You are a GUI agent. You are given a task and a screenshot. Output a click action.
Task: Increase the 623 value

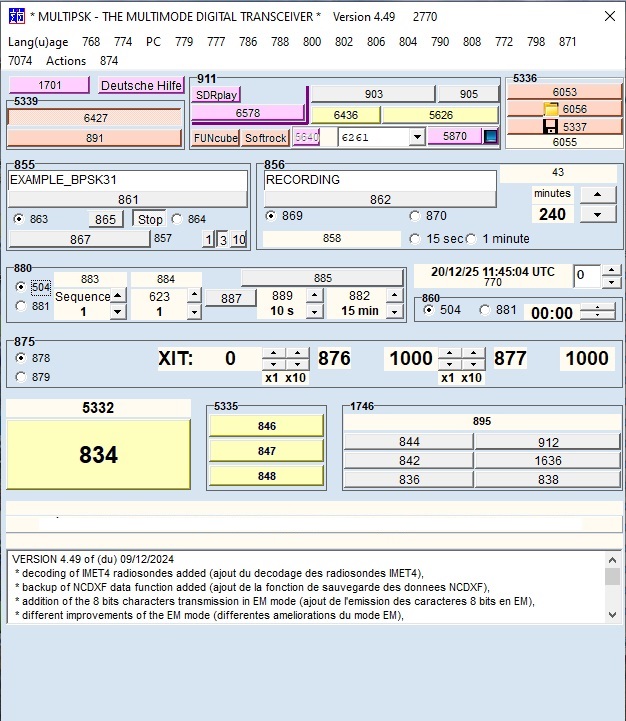point(195,295)
